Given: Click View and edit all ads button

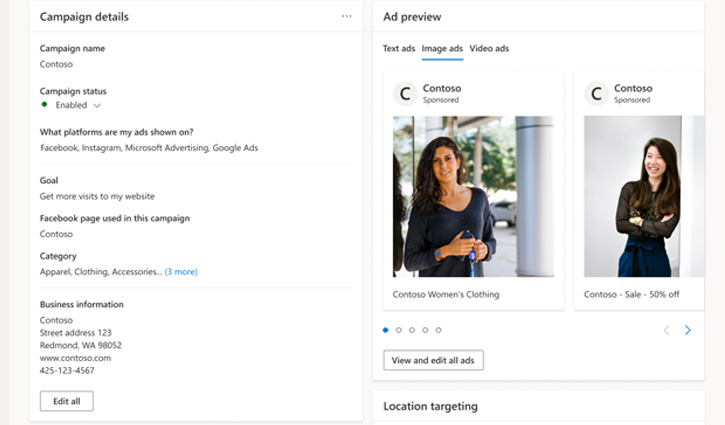Looking at the screenshot, I should click(x=433, y=360).
